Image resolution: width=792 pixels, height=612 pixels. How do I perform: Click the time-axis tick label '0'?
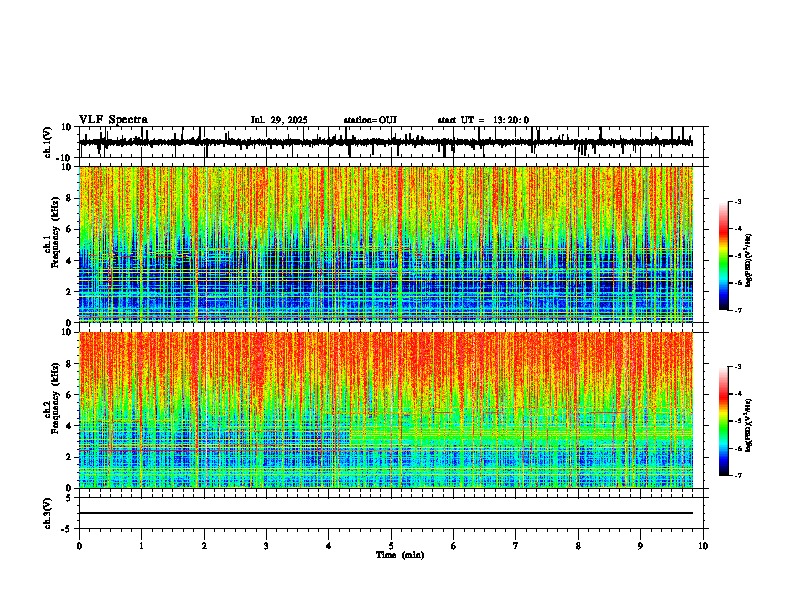[79, 546]
